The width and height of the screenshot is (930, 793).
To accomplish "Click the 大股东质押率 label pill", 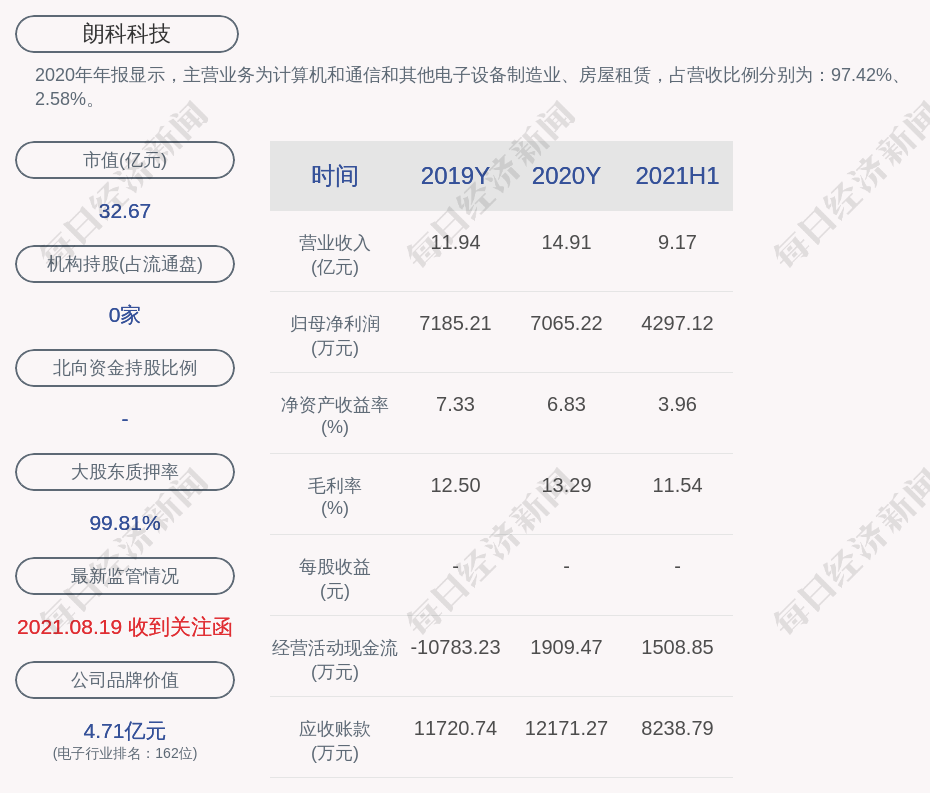I will [125, 472].
